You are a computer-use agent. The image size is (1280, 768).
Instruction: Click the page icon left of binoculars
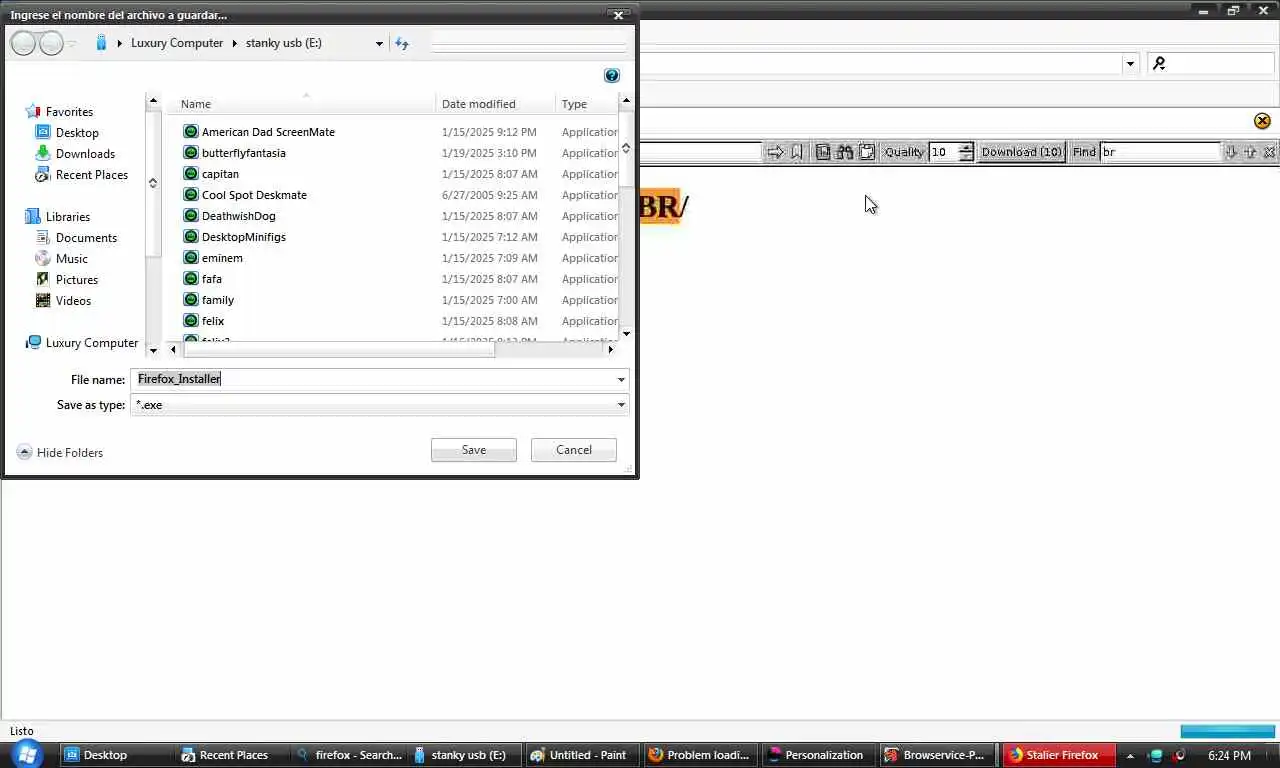pyautogui.click(x=823, y=152)
